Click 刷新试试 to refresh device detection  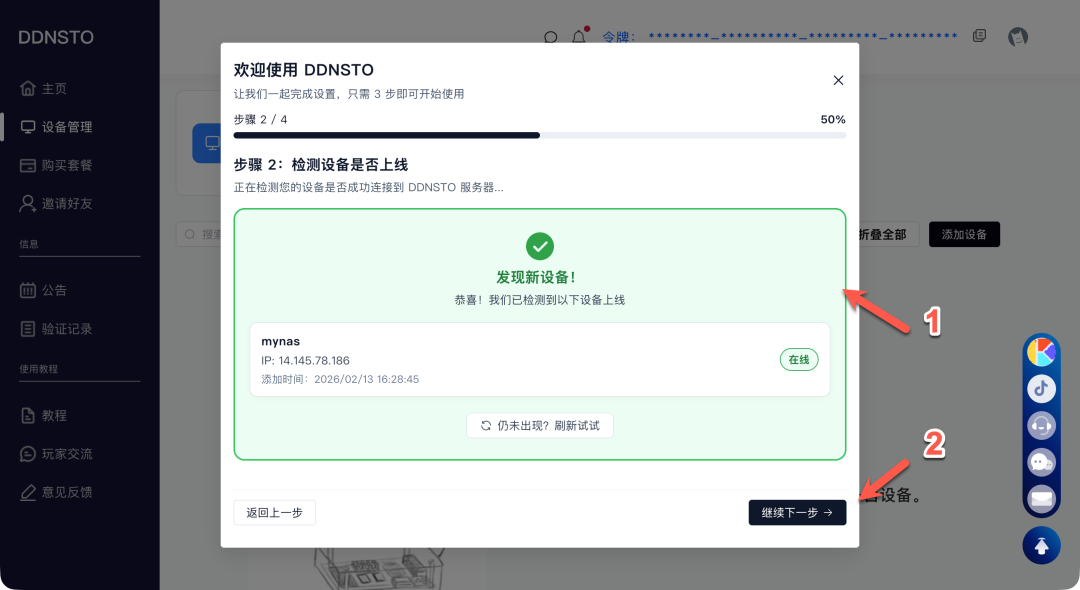539,425
